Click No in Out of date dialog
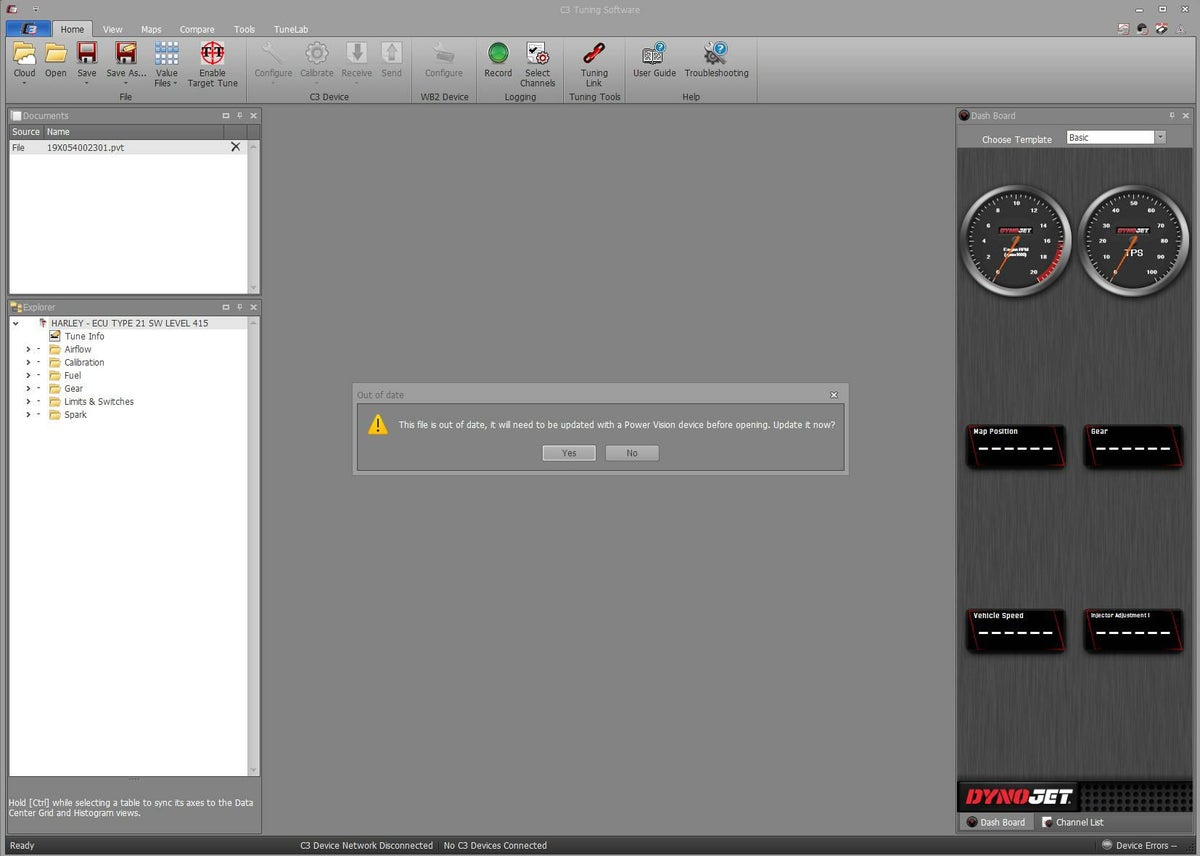The height and width of the screenshot is (856, 1200). (x=632, y=453)
